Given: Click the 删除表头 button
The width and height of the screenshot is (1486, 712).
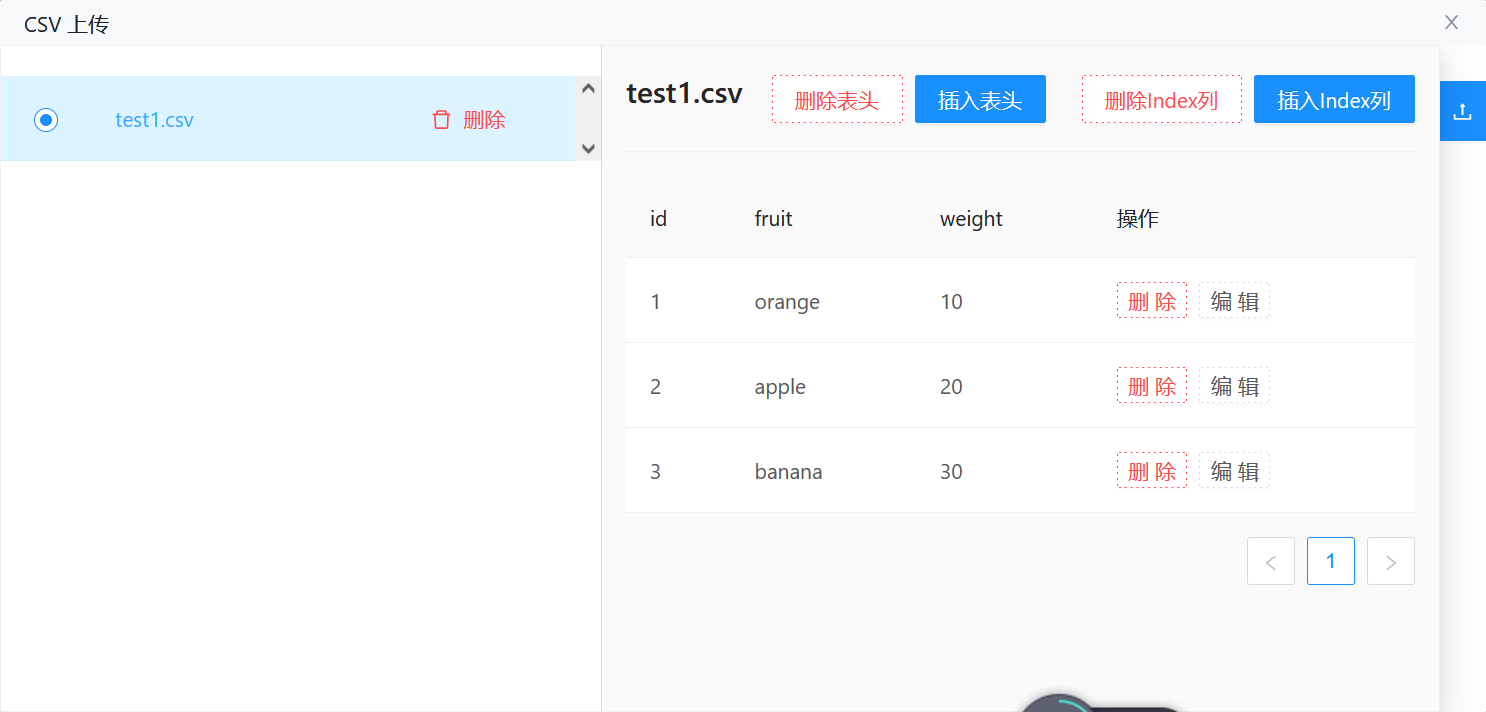Looking at the screenshot, I should (837, 100).
